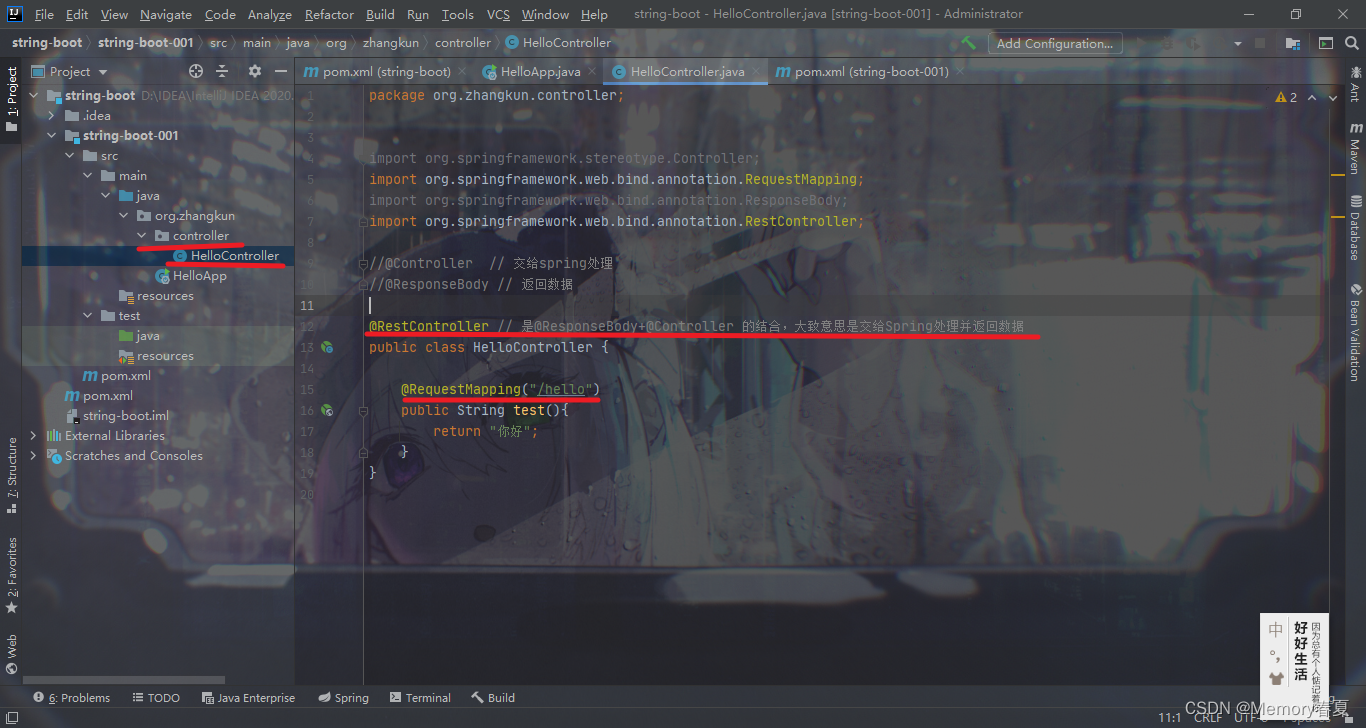Click the controller breadcrumb in the navigation bar

pos(462,42)
